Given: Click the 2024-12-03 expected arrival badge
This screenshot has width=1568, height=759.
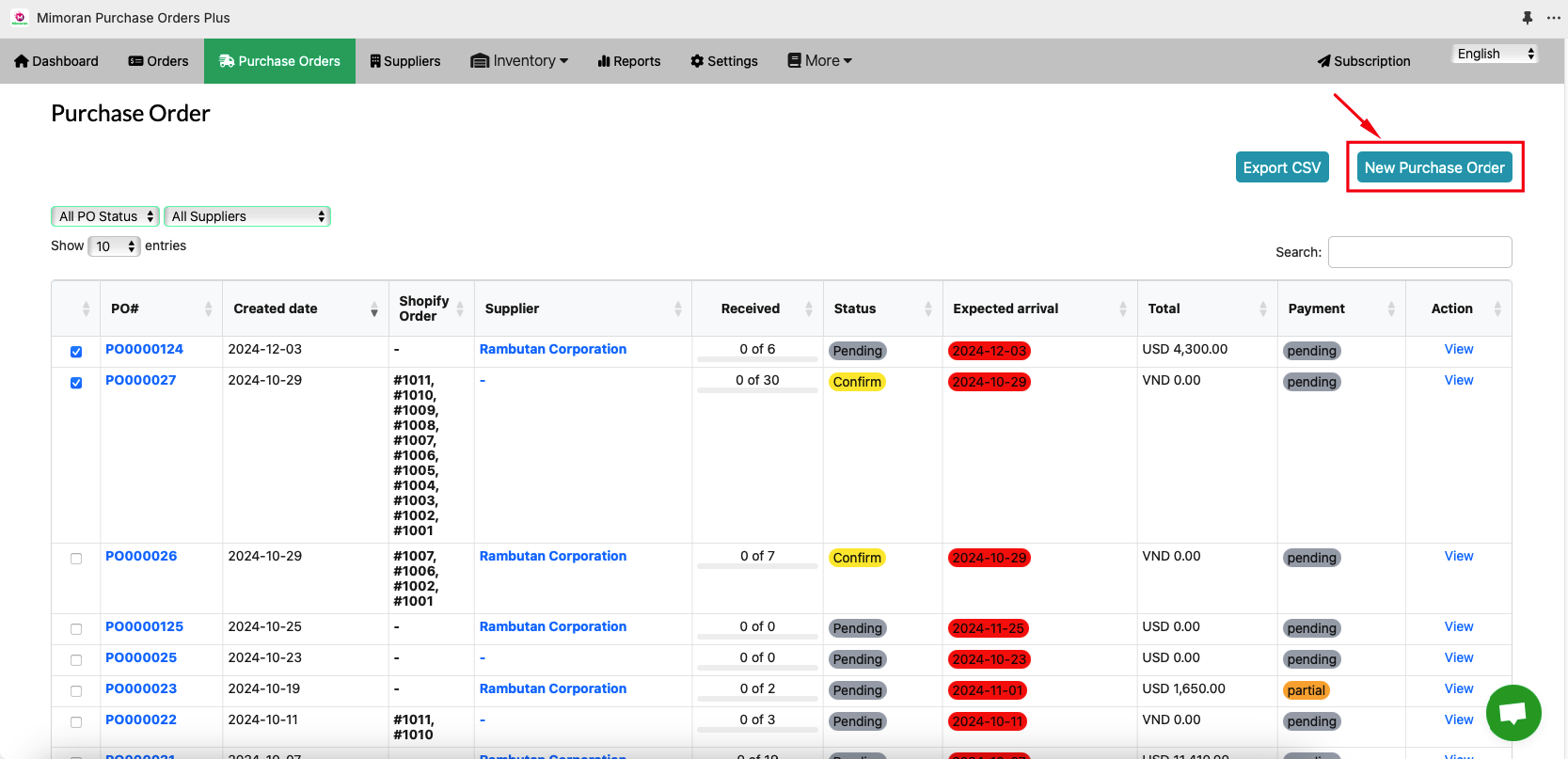Looking at the screenshot, I should (x=989, y=351).
